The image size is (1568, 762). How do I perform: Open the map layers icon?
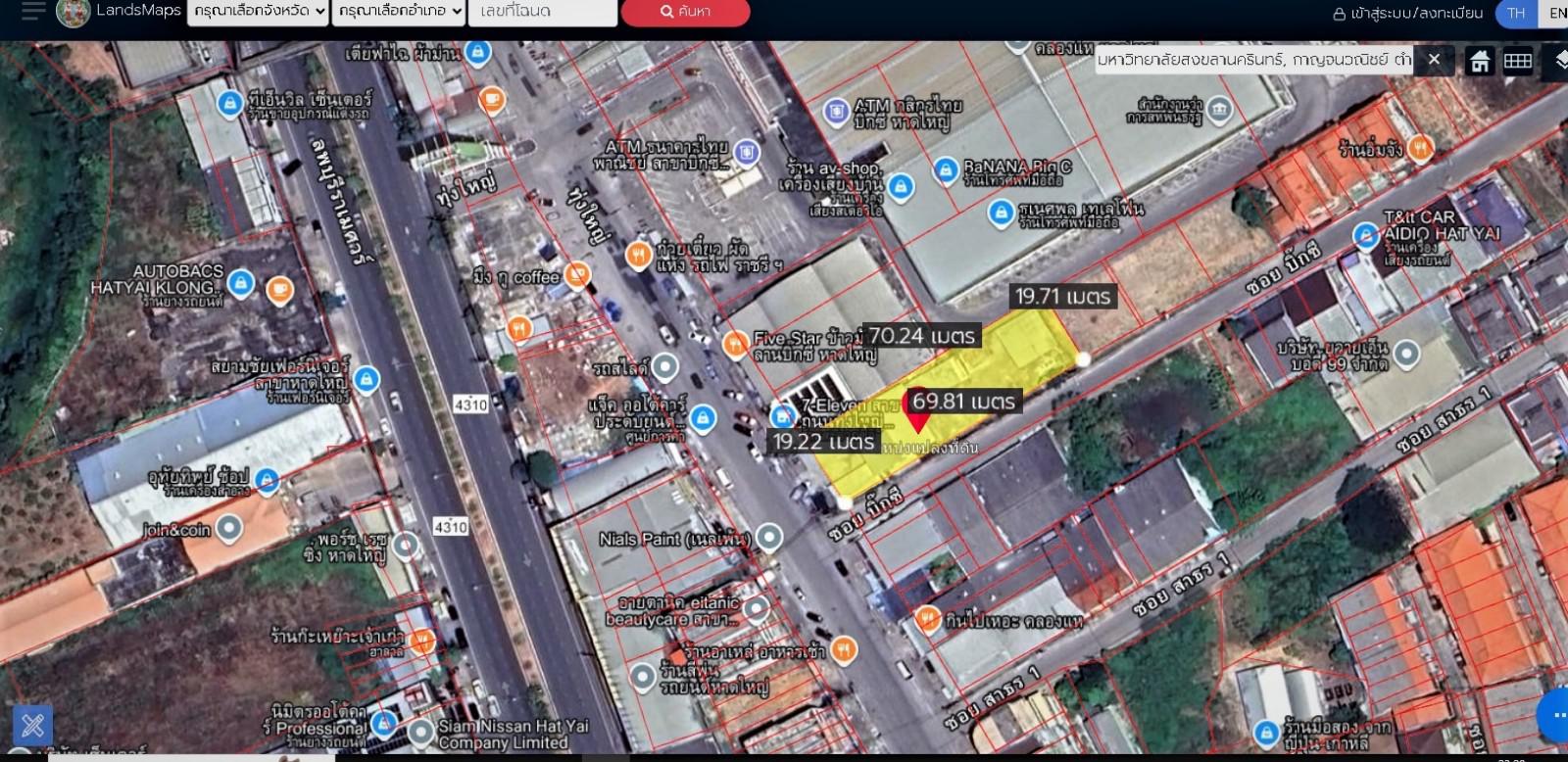coord(1560,61)
